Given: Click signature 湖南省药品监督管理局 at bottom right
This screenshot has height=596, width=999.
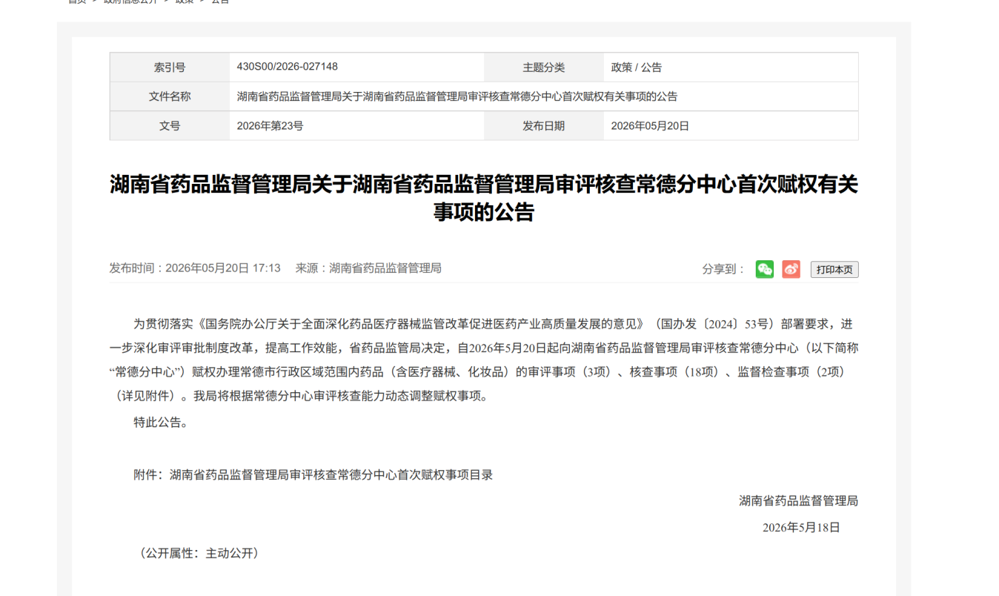Looking at the screenshot, I should 798,501.
